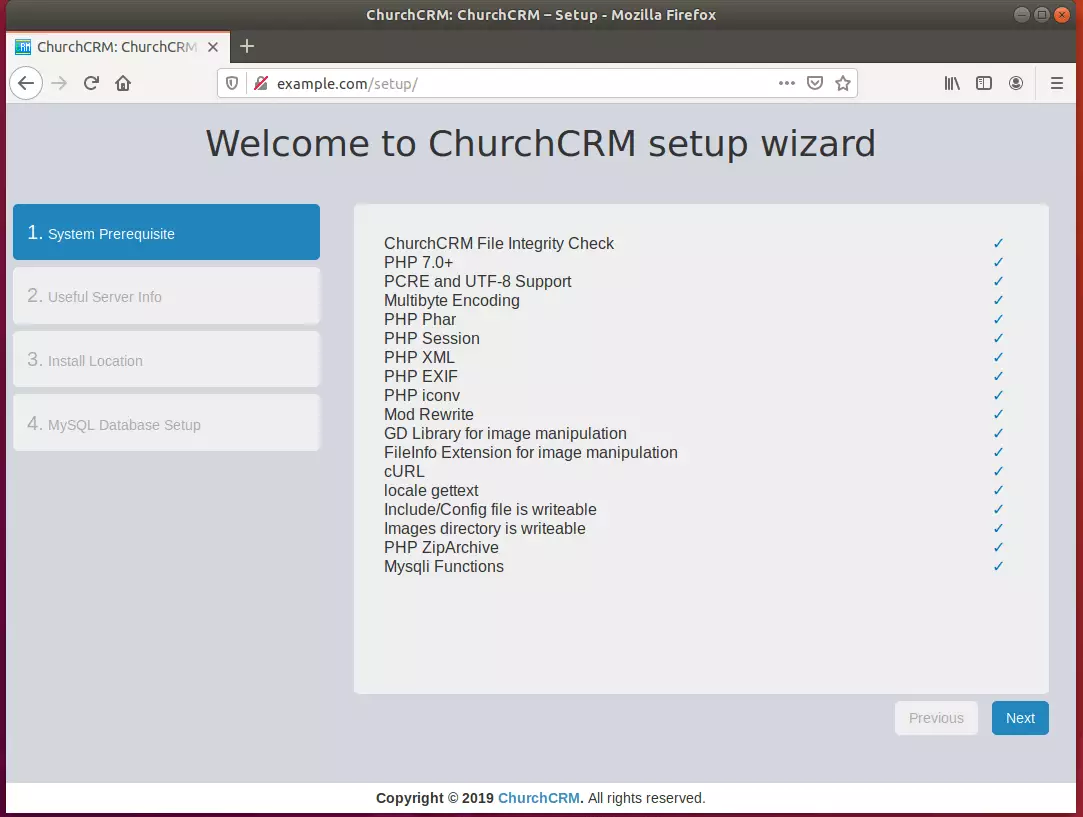Click 'PHP iconv' text
Screen dimensions: 1083x817
tap(422, 396)
